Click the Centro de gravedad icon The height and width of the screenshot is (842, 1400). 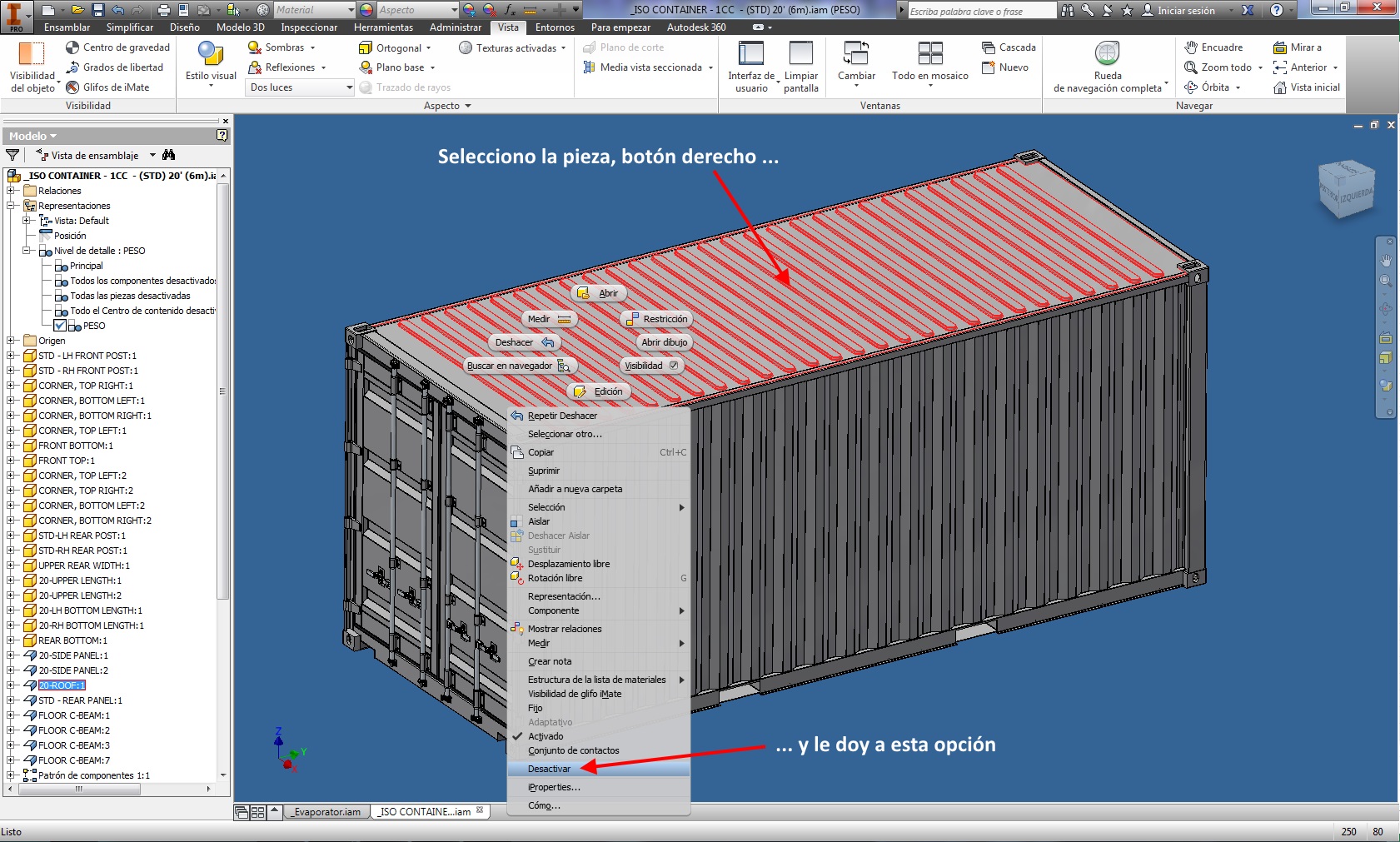[x=72, y=47]
